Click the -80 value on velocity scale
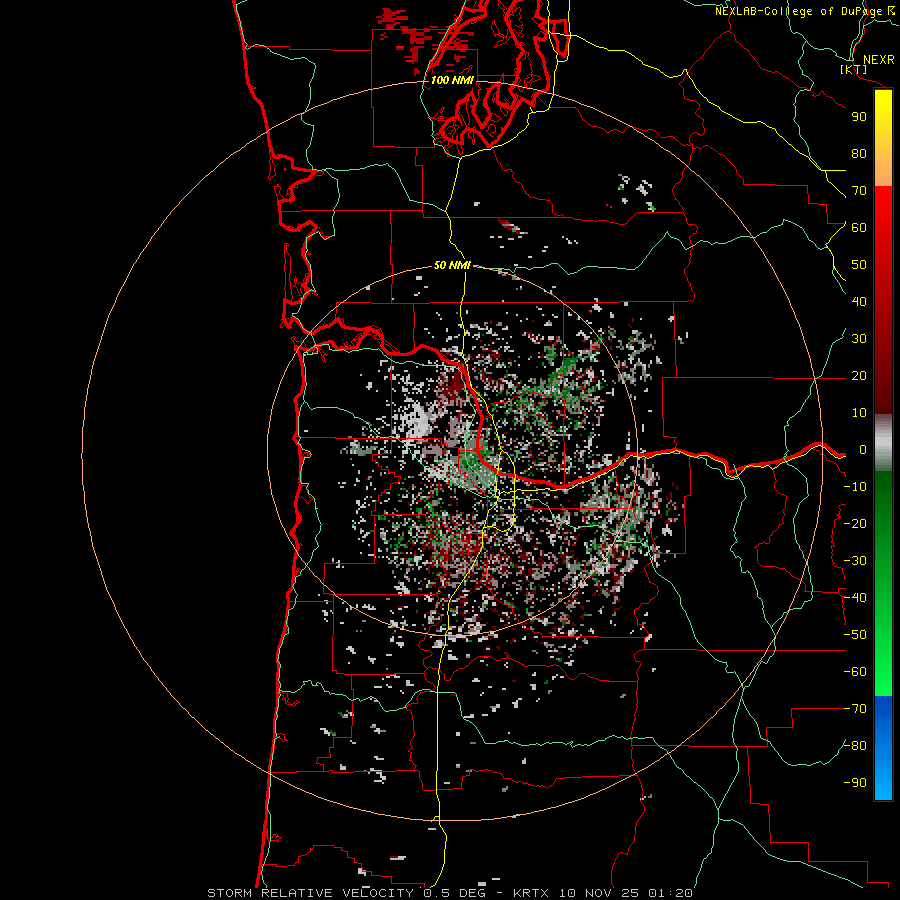Image resolution: width=900 pixels, height=900 pixels. coord(855,746)
